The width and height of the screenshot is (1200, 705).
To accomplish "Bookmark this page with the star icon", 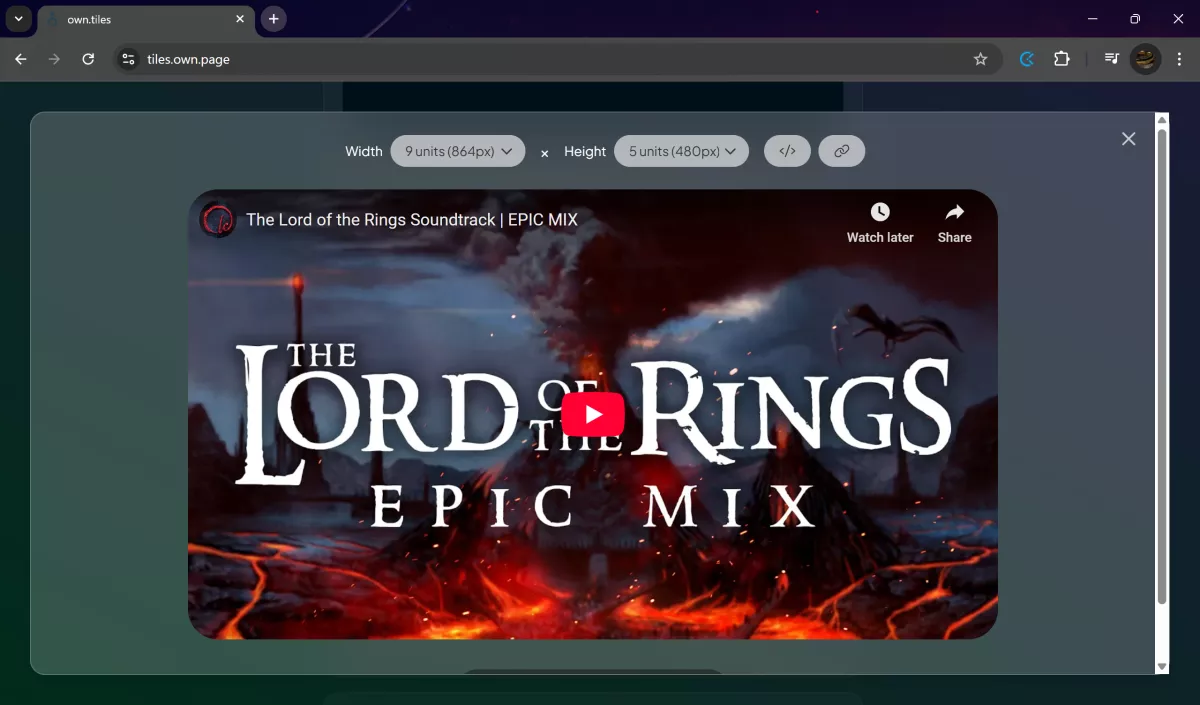I will pos(980,59).
